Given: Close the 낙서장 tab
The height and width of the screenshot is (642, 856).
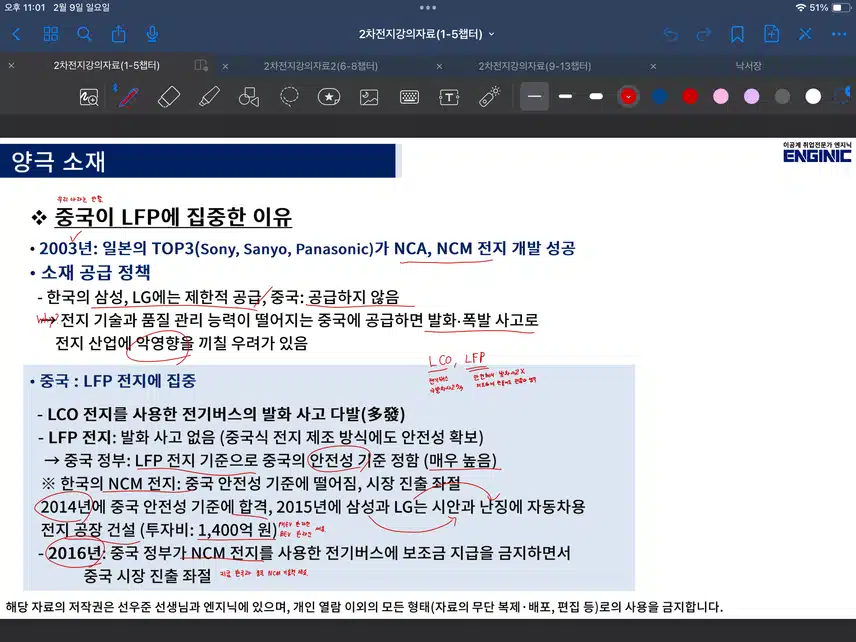Looking at the screenshot, I should click(x=653, y=67).
